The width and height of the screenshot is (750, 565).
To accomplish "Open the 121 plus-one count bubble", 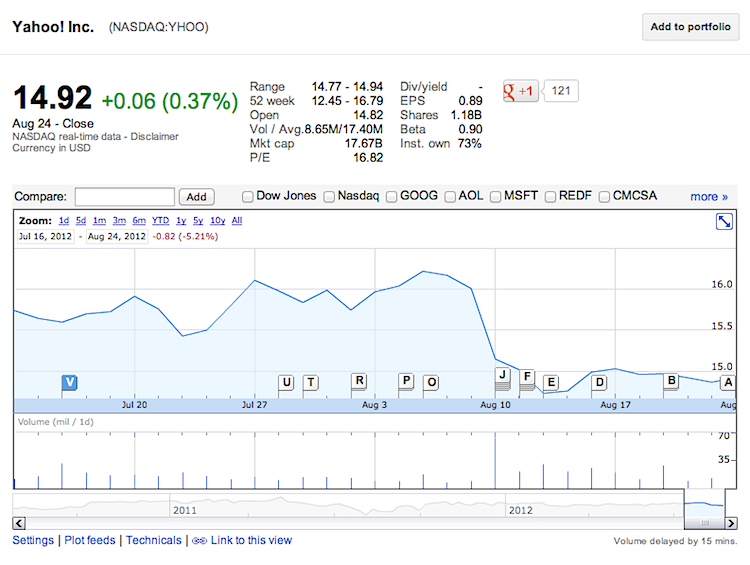I will pos(561,91).
